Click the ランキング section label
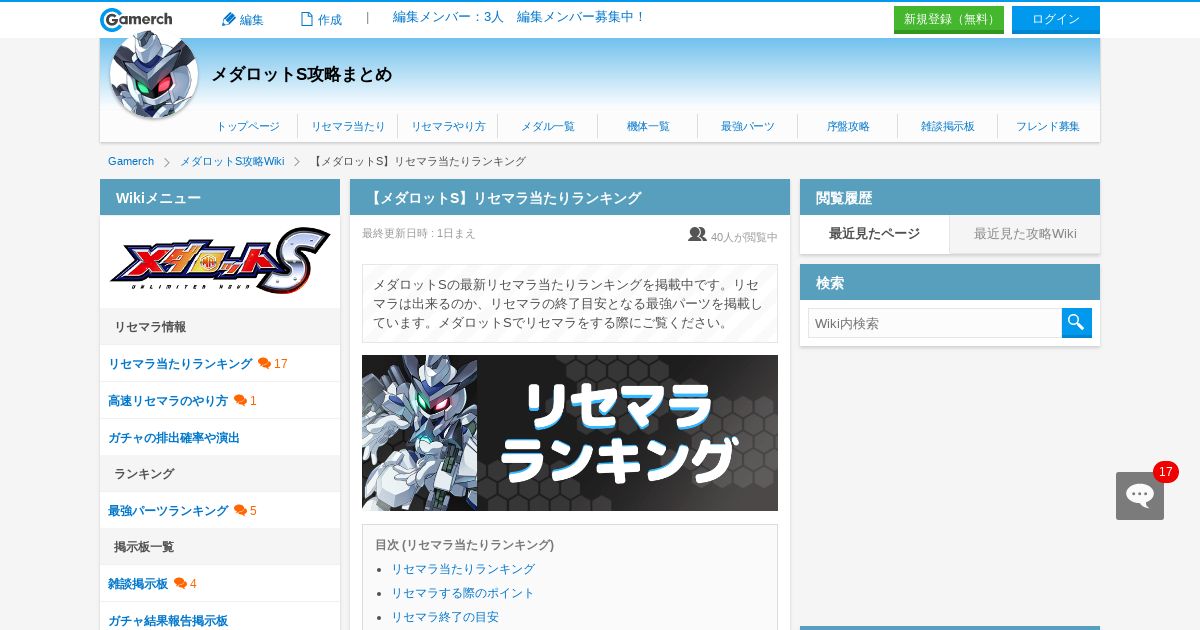This screenshot has width=1200, height=630. [x=144, y=474]
